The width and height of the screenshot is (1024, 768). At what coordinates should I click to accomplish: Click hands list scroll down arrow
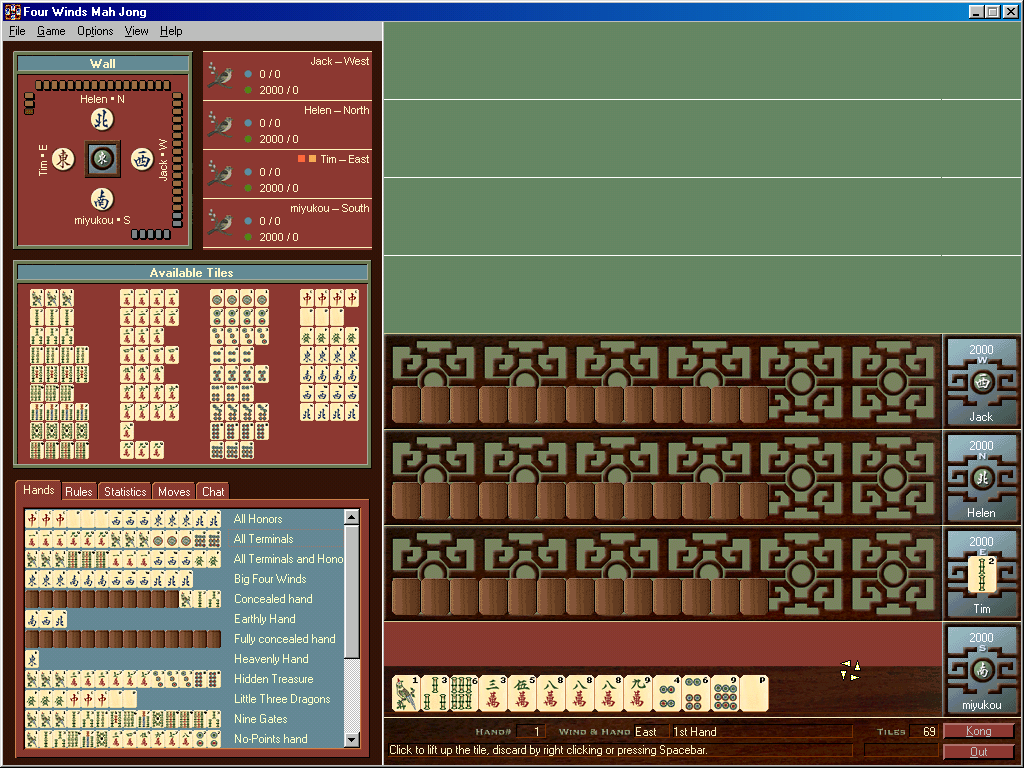click(351, 740)
